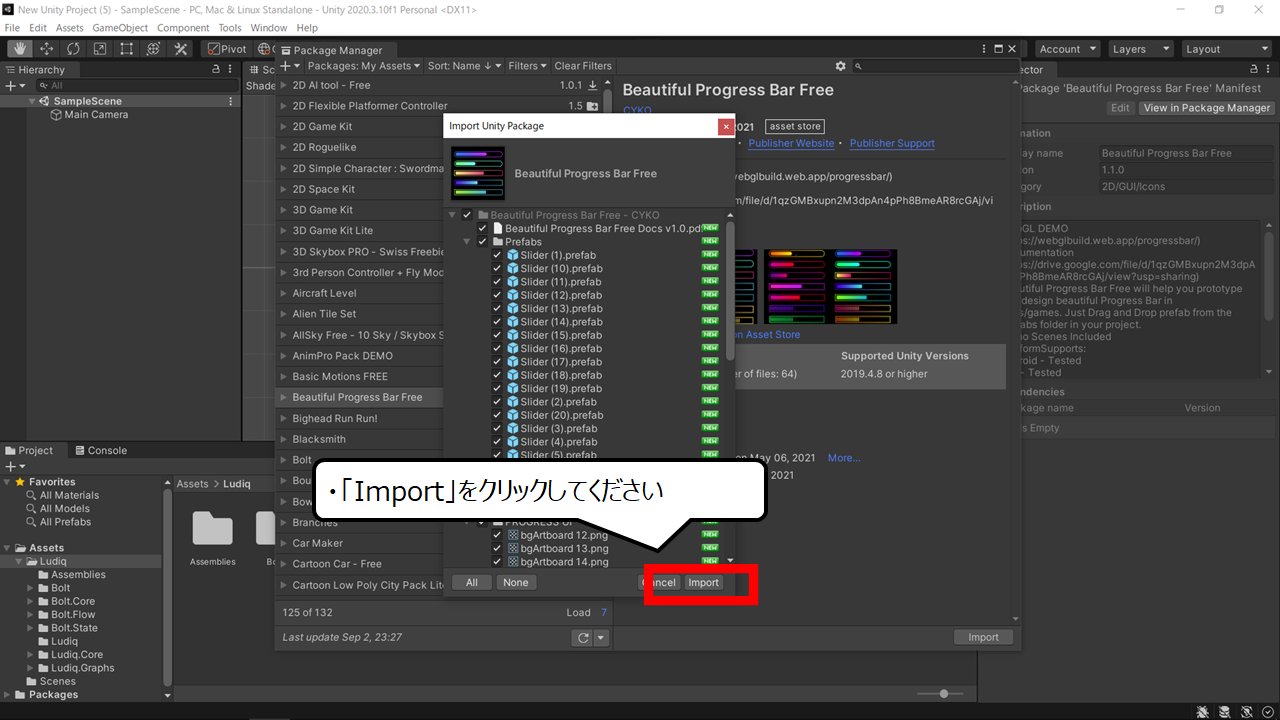Uncheck bgArtboard 13.png checkbox
This screenshot has height=720, width=1280.
[x=497, y=548]
